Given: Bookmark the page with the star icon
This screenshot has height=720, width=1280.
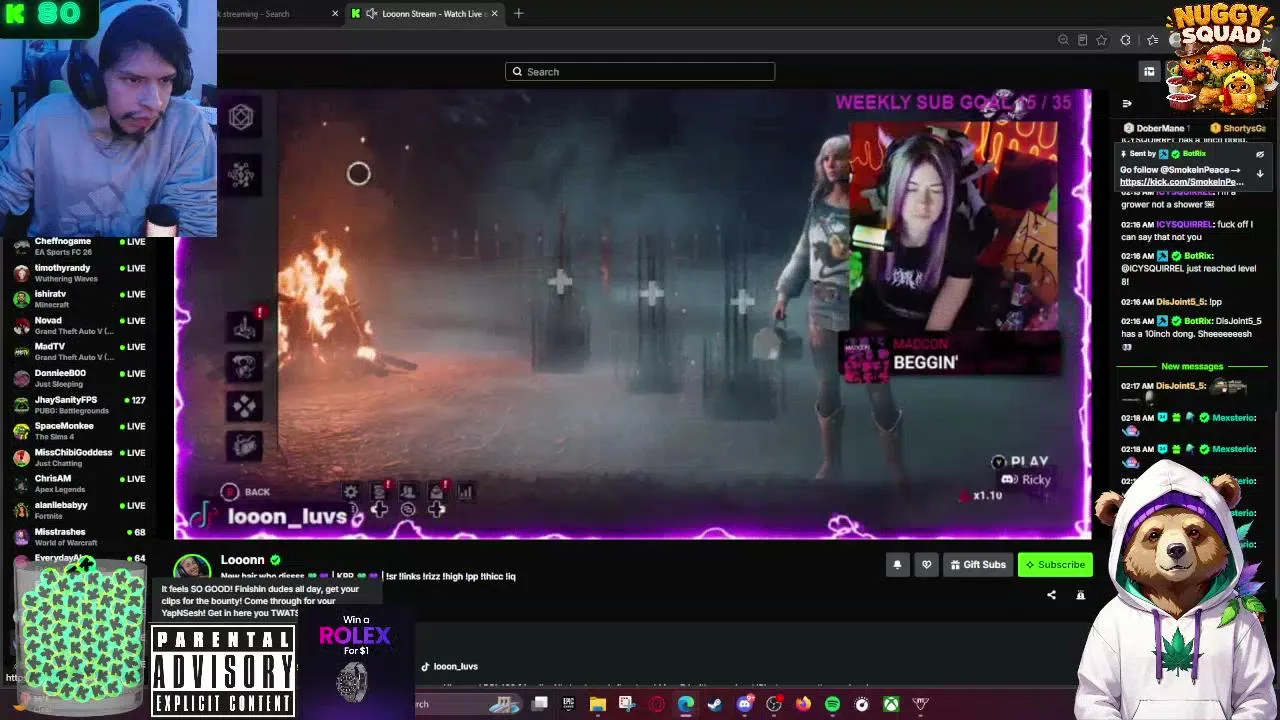Looking at the screenshot, I should 1101,40.
